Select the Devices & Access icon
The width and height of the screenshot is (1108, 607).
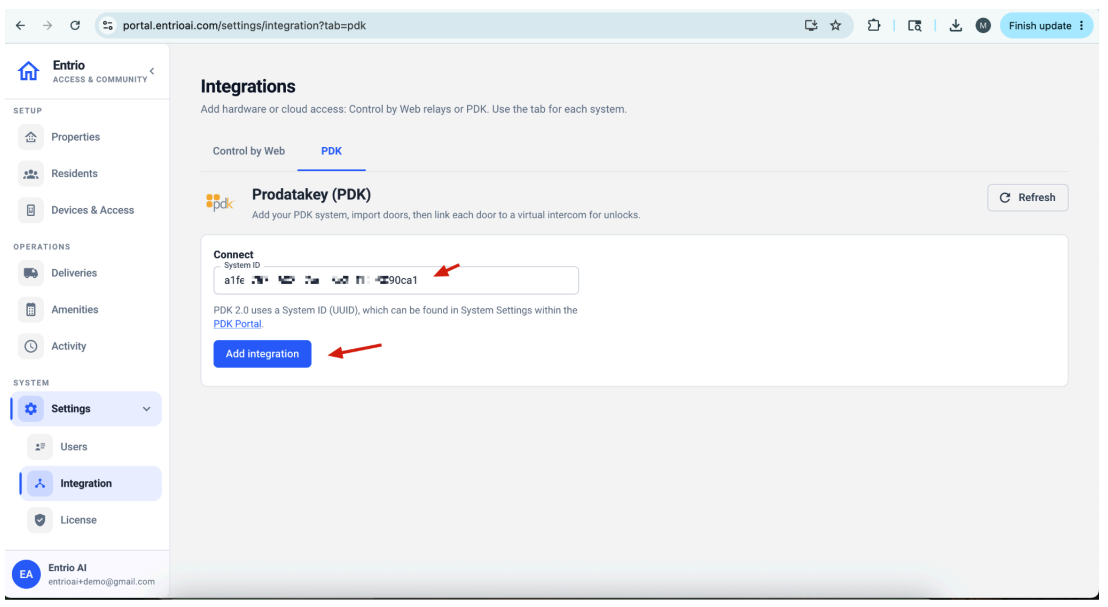(30, 211)
